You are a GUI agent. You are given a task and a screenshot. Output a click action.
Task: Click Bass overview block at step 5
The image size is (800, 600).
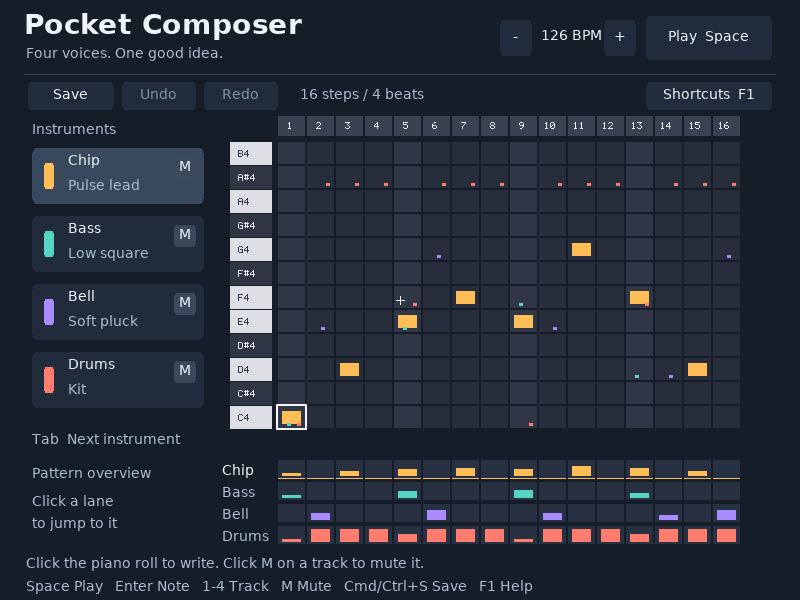tap(407, 494)
